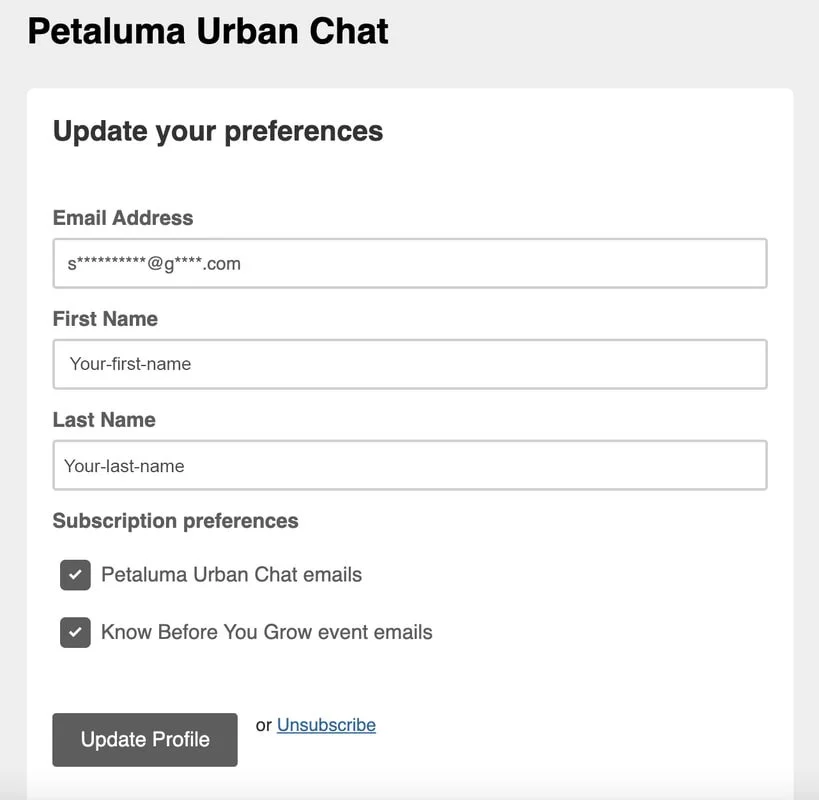Click the masked email text s**********@g****.com
This screenshot has height=800, width=819.
(x=154, y=264)
